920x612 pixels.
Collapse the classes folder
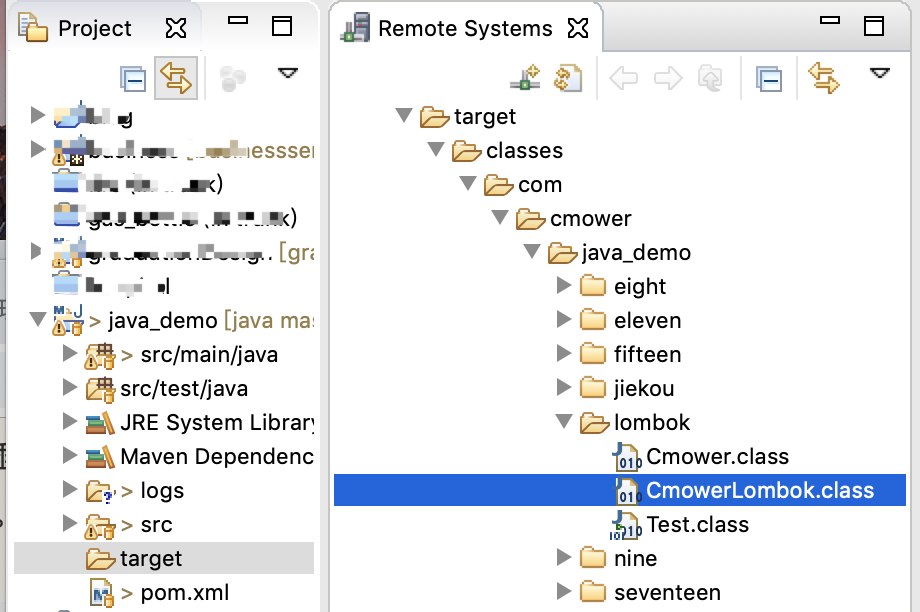[436, 149]
